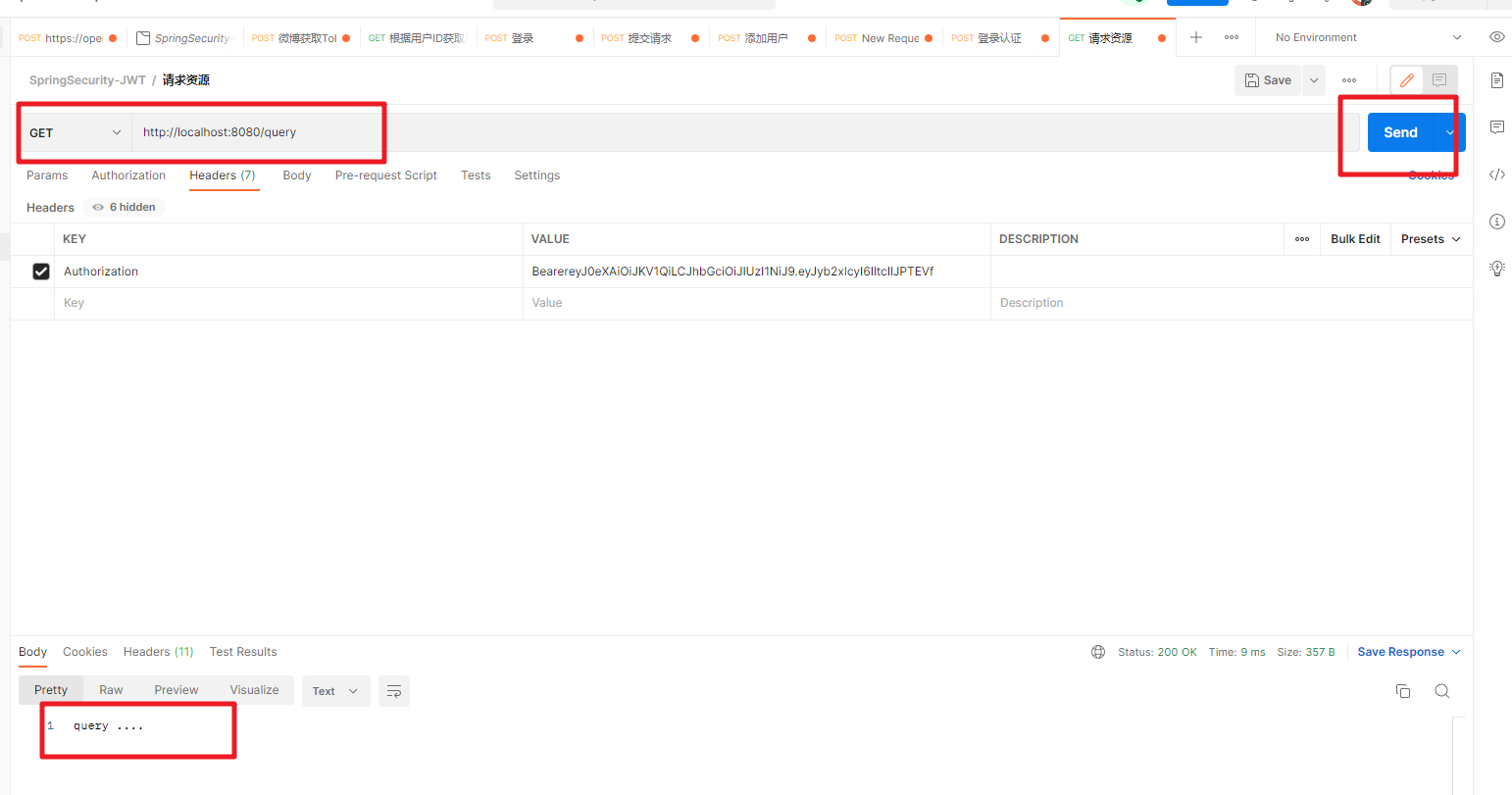Open comments mode icon next to pencil

(x=1439, y=80)
